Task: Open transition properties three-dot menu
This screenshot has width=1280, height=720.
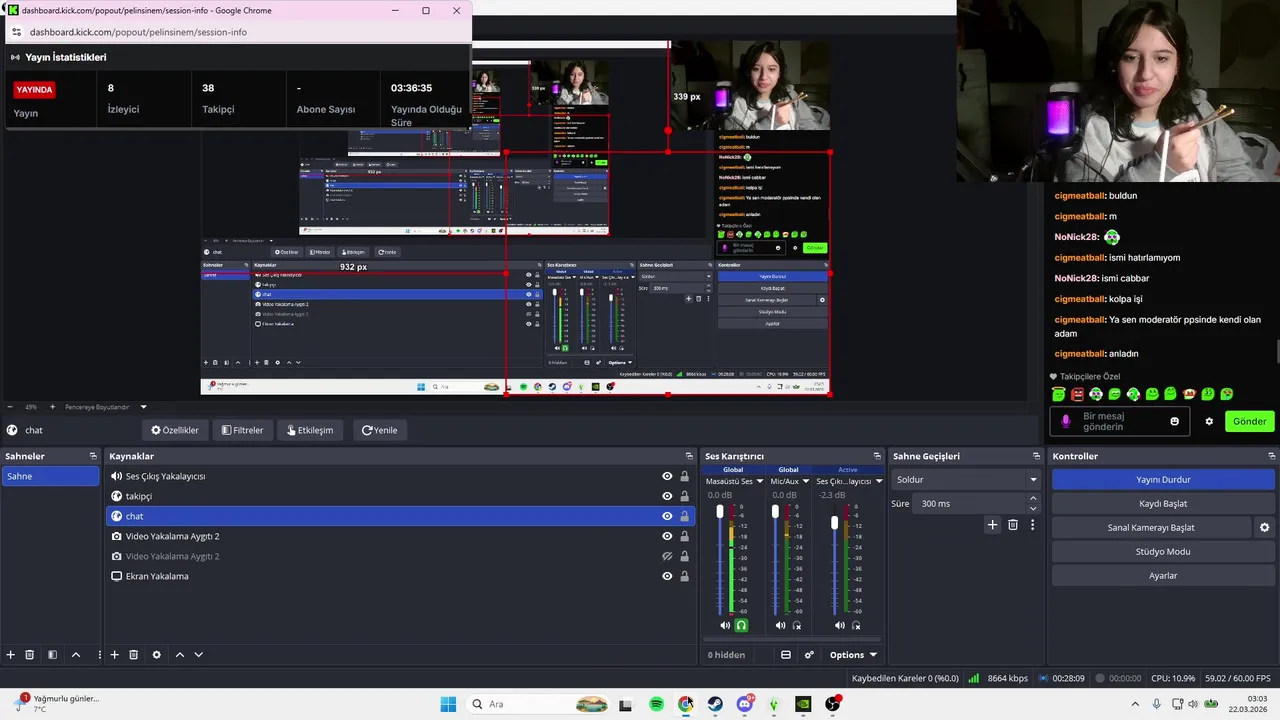Action: coord(1032,524)
